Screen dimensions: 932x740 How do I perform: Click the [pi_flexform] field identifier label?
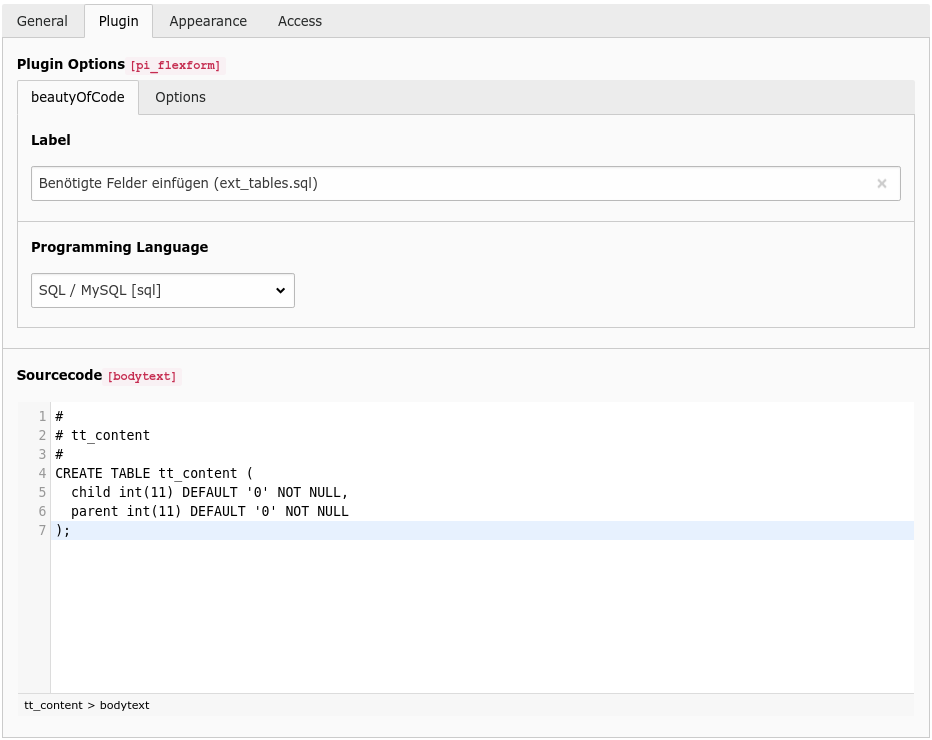175,65
